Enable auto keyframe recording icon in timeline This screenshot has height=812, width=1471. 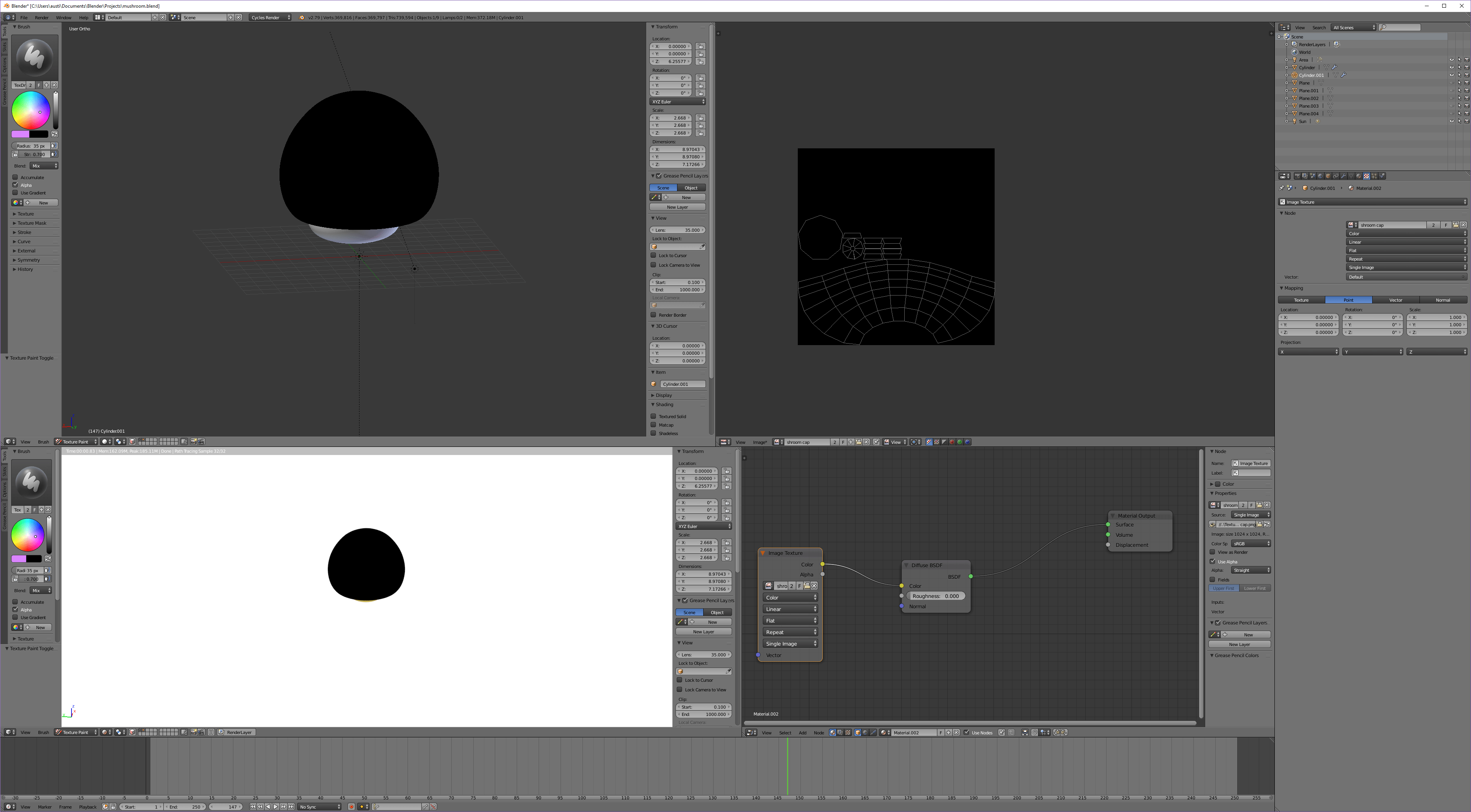(351, 807)
